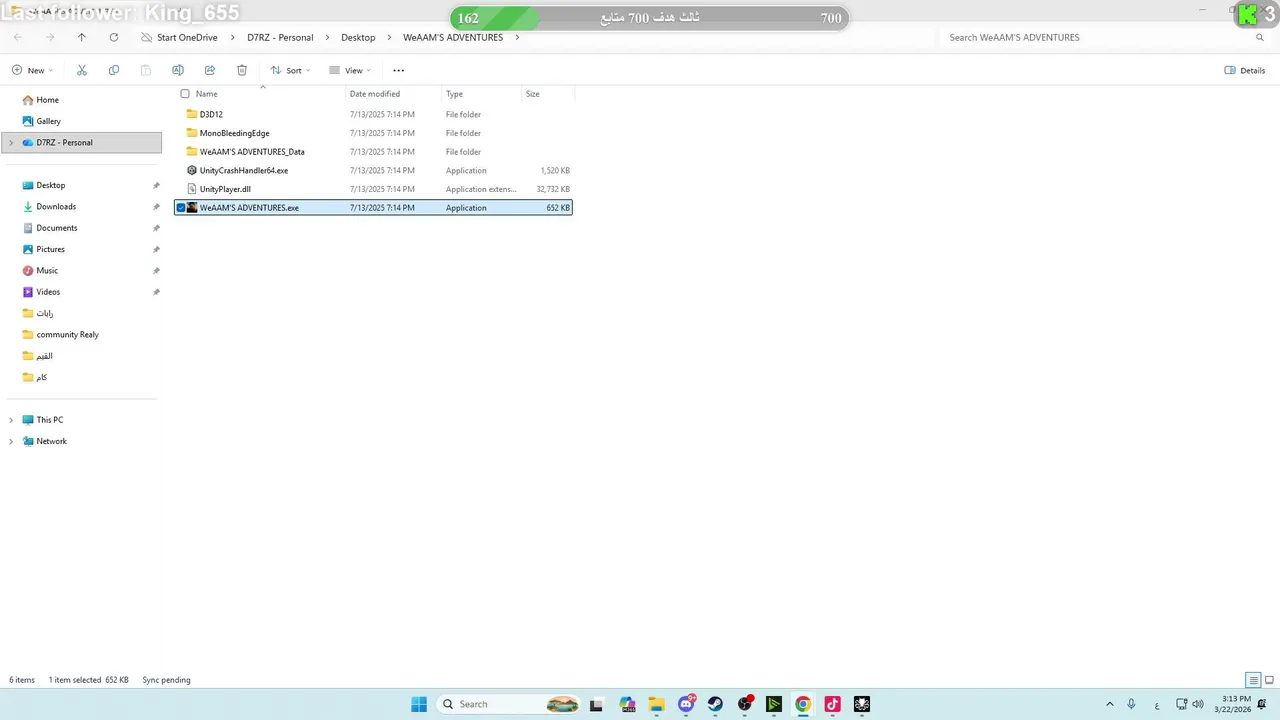Viewport: 1280px width, 720px height.
Task: Click the Cut scissors icon
Action: point(82,70)
